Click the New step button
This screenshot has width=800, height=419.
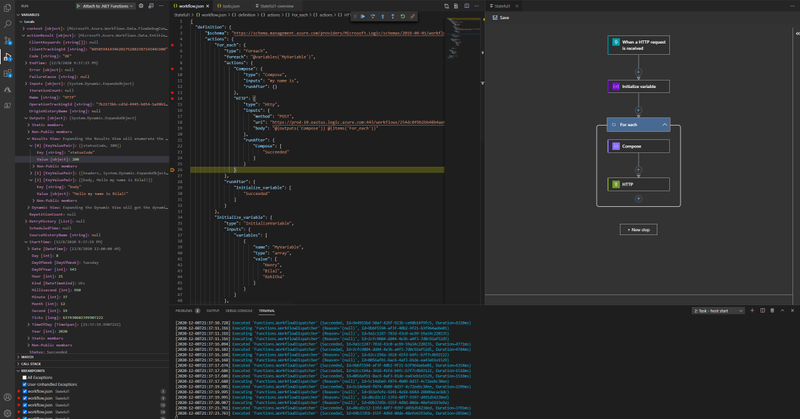[x=638, y=230]
